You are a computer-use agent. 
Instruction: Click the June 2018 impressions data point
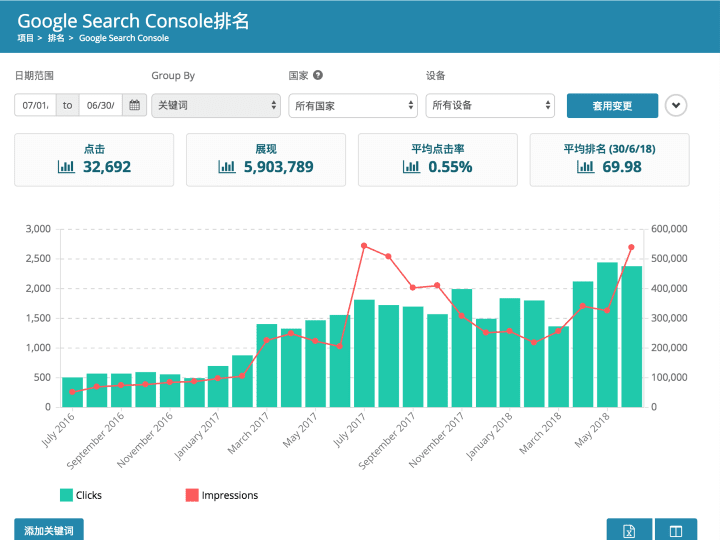(x=631, y=247)
